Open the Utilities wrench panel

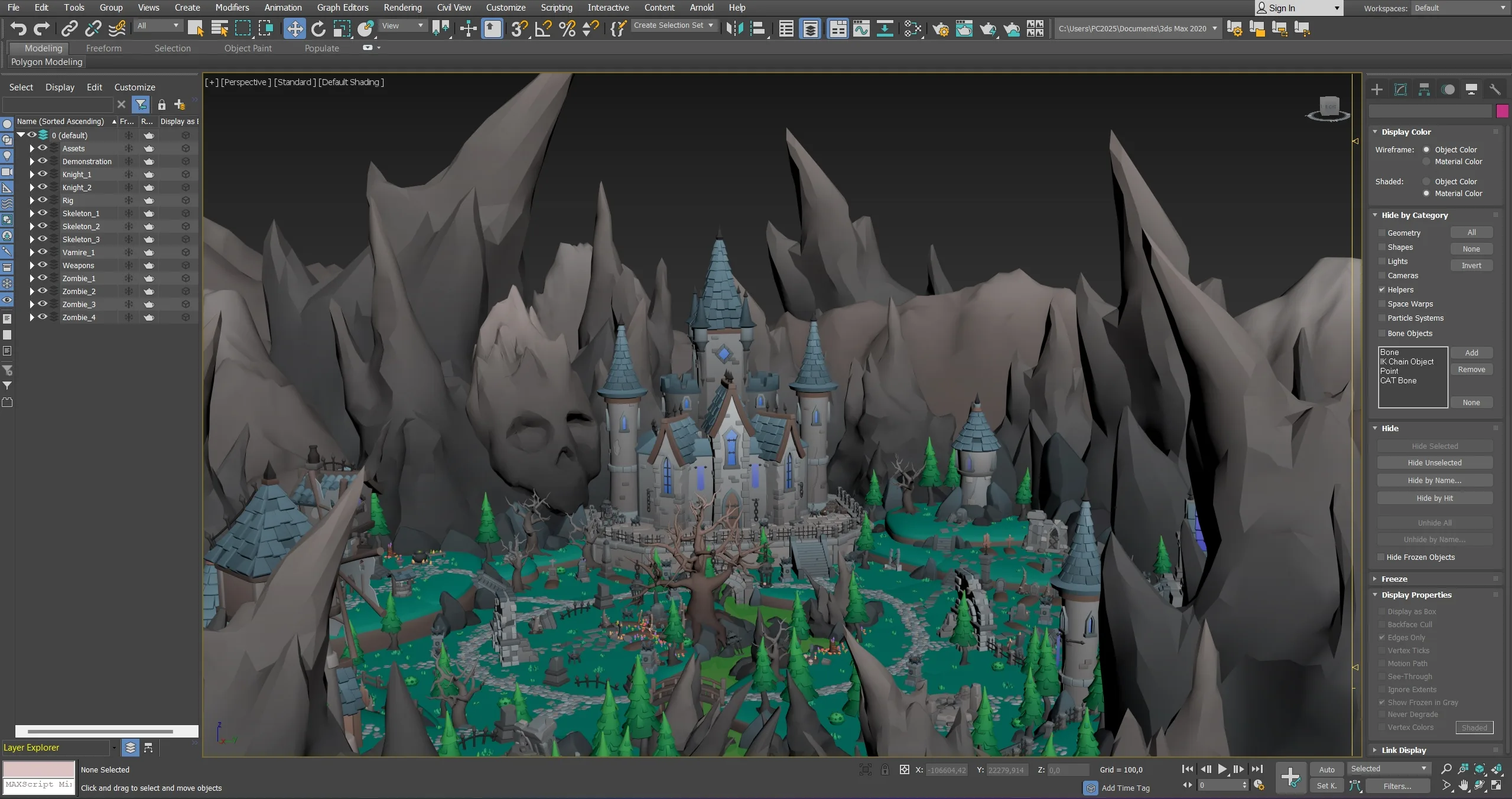[x=1495, y=89]
